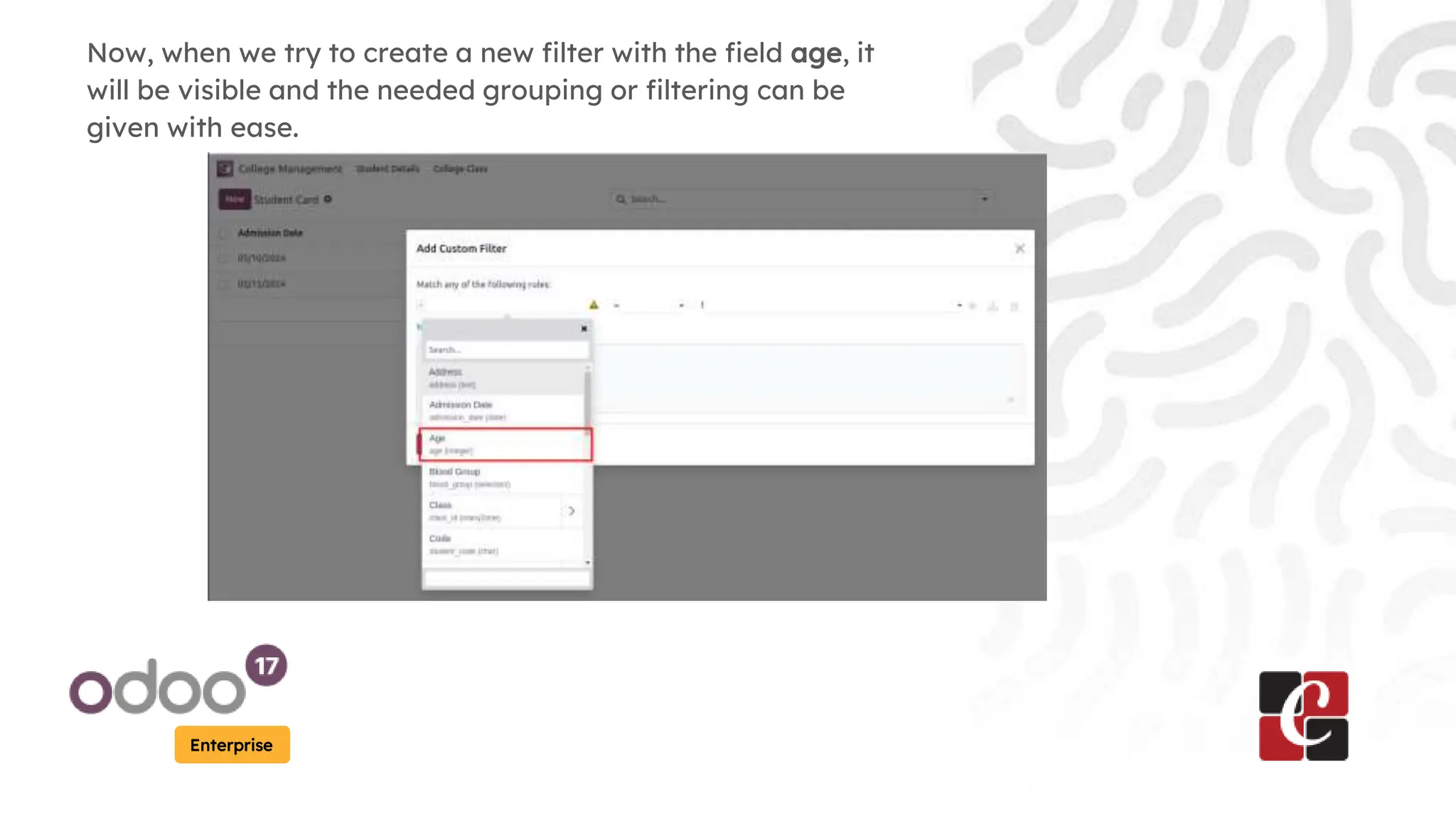Image resolution: width=1456 pixels, height=819 pixels.
Task: Click the College Management app icon
Action: [x=225, y=168]
